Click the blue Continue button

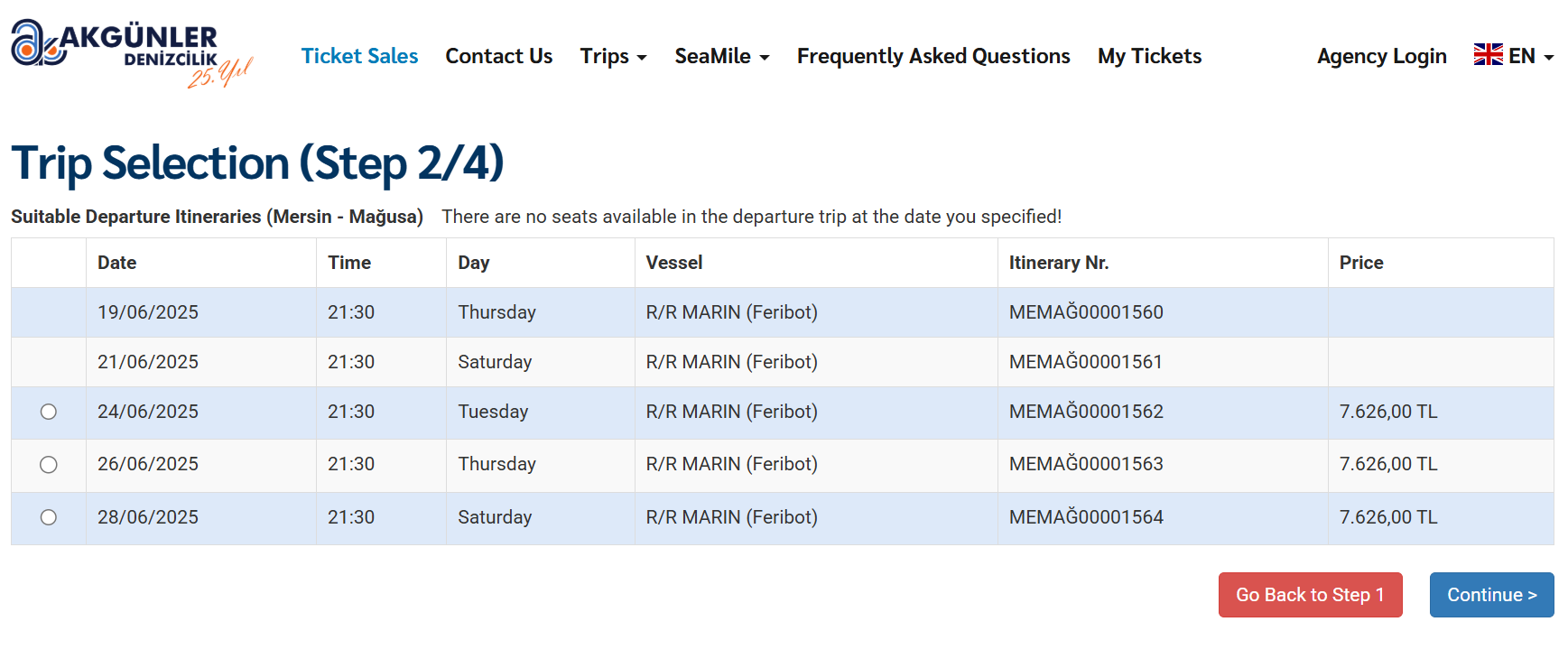click(1491, 595)
